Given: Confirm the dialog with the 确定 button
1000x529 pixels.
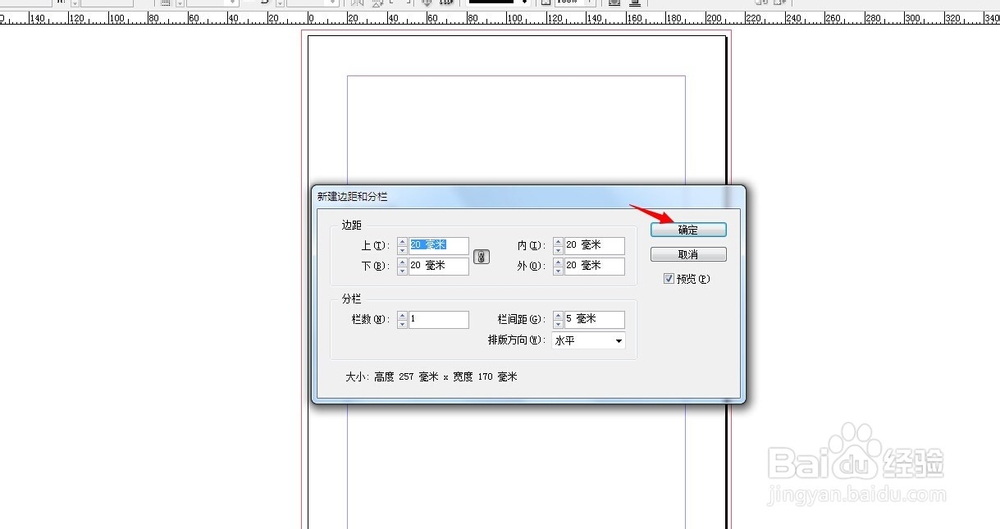Looking at the screenshot, I should (x=688, y=230).
